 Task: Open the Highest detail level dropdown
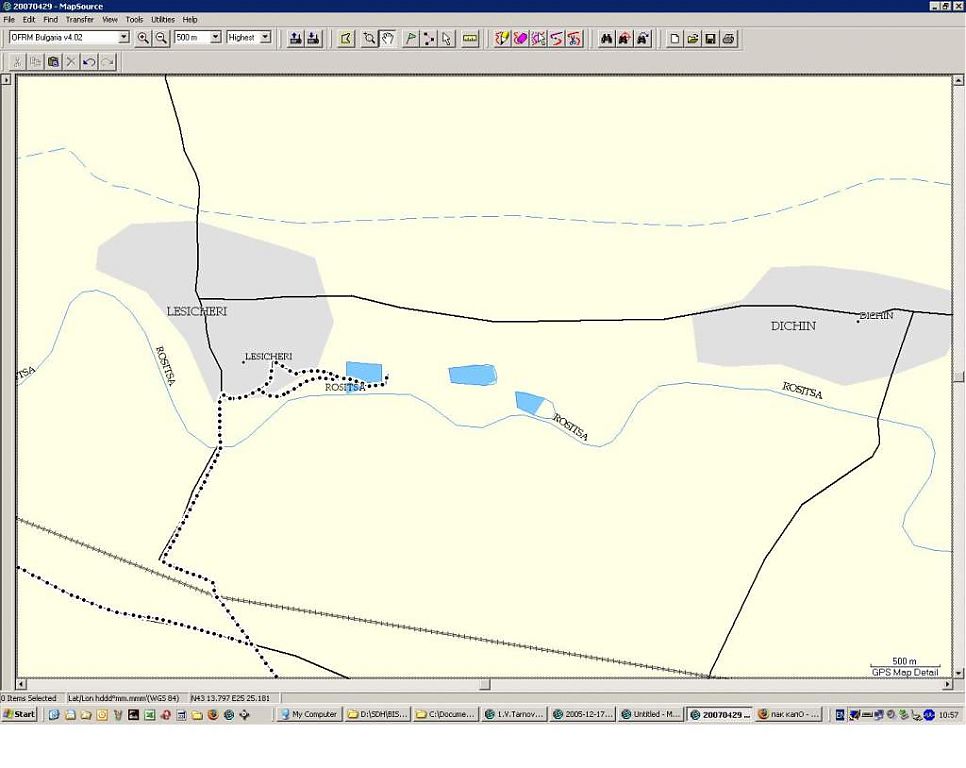265,37
